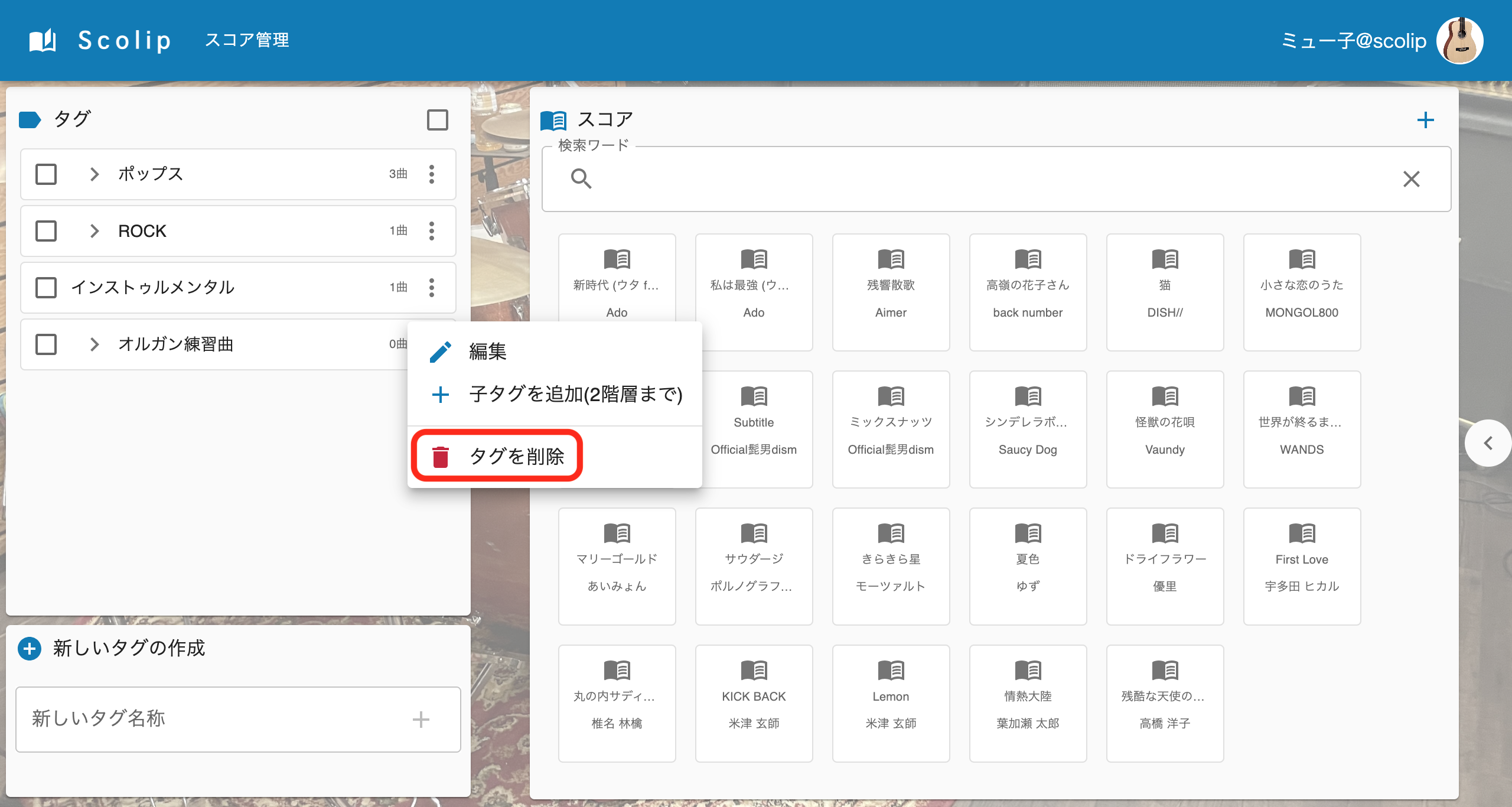
Task: Open the 猫 DISH// score card
Action: coord(1165,292)
